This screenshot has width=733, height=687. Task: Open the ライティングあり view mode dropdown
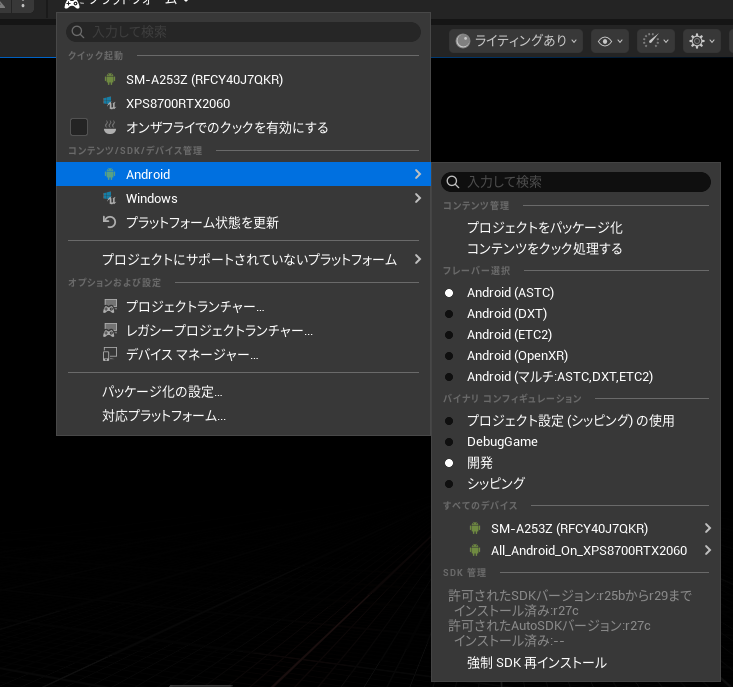(517, 41)
